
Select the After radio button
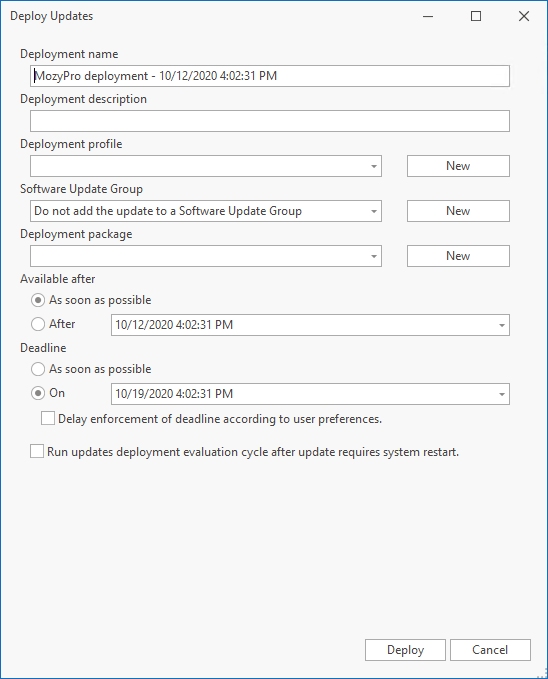(38, 324)
